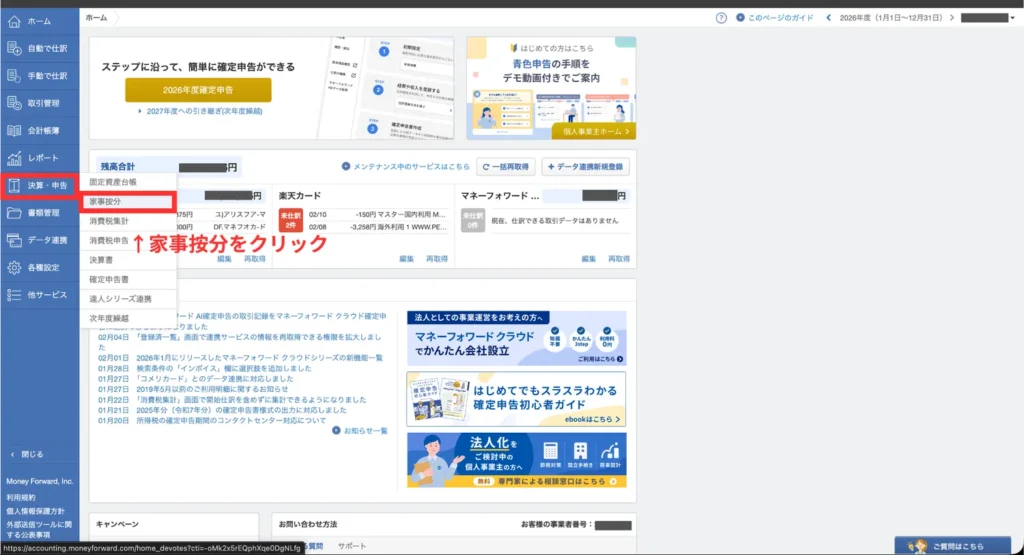This screenshot has height=555, width=1024.
Task: Click the 未仕訳 0件 badge for マネーフォワード
Action: tap(473, 220)
